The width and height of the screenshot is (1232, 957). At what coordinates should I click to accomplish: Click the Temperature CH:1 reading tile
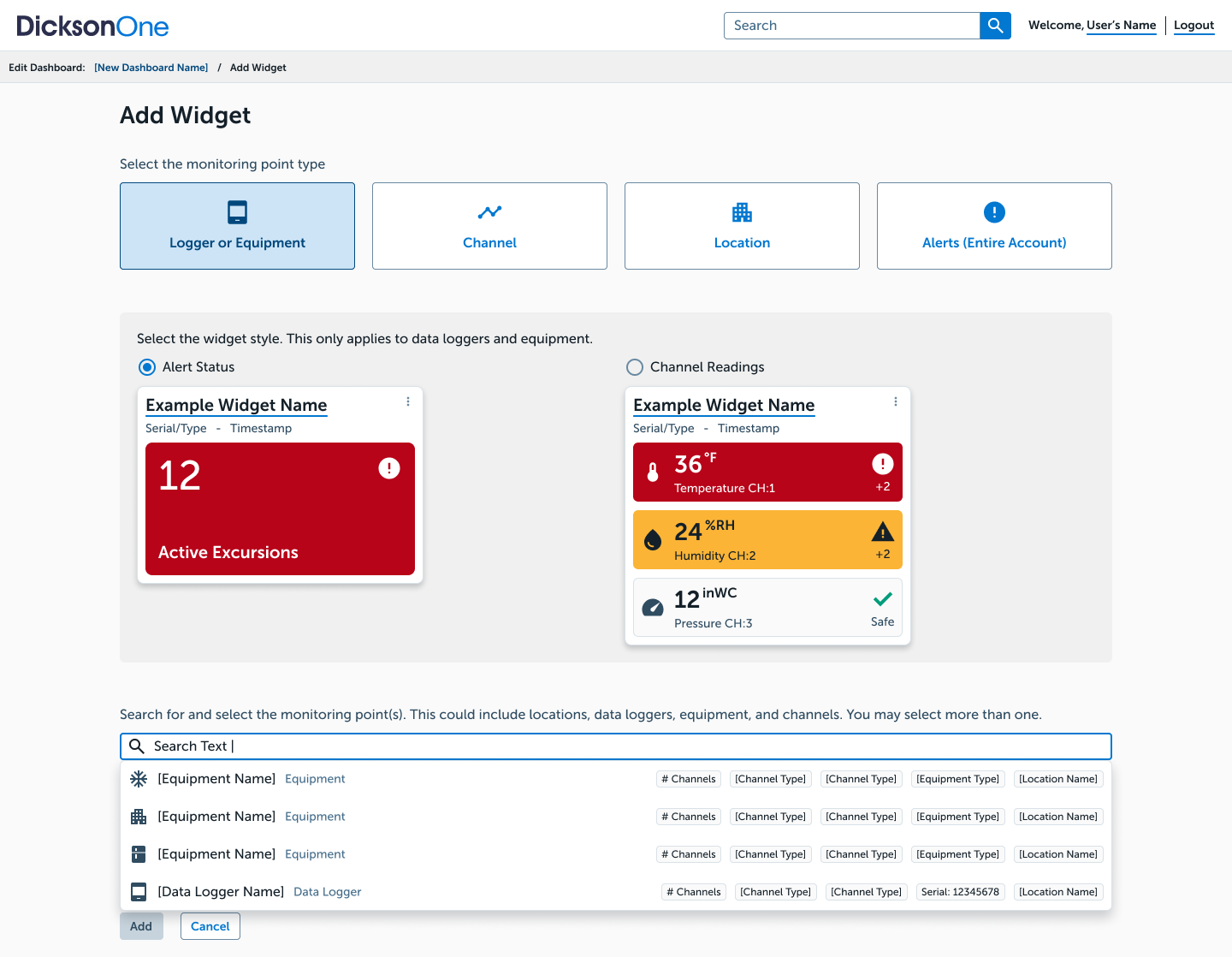767,472
